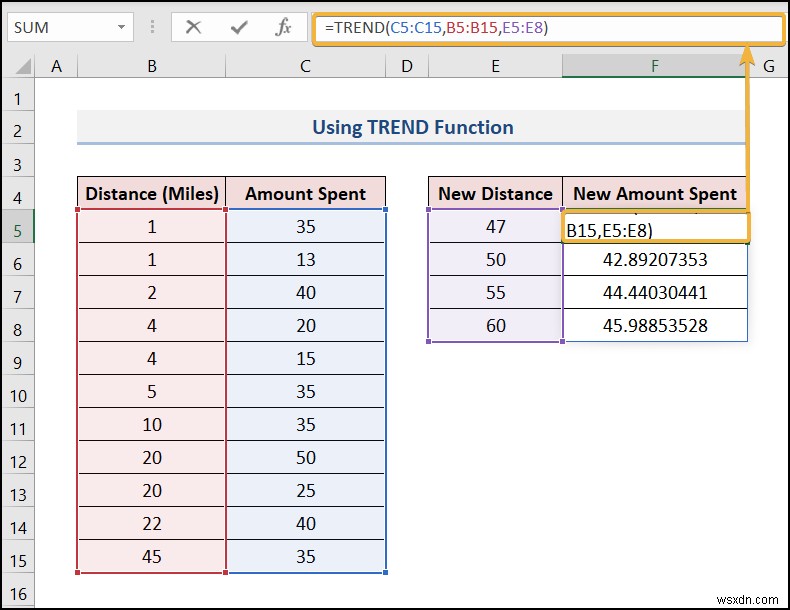Select column G header

coord(768,66)
